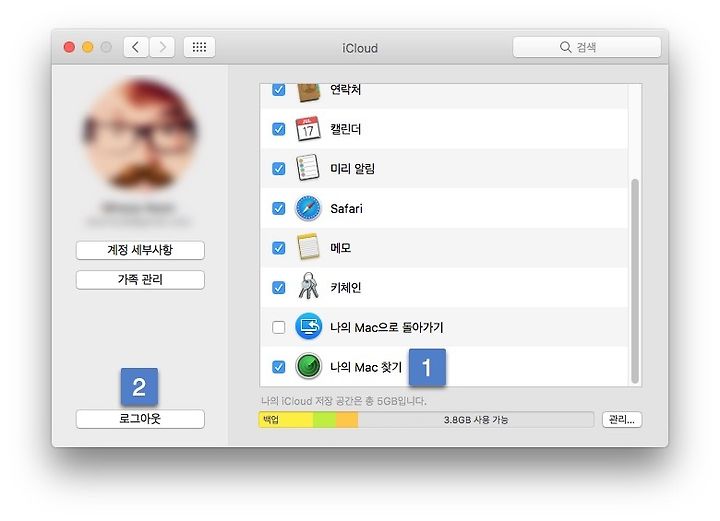Viewport: 720px width, 521px height.
Task: Click the blurred profile picture
Action: point(140,134)
